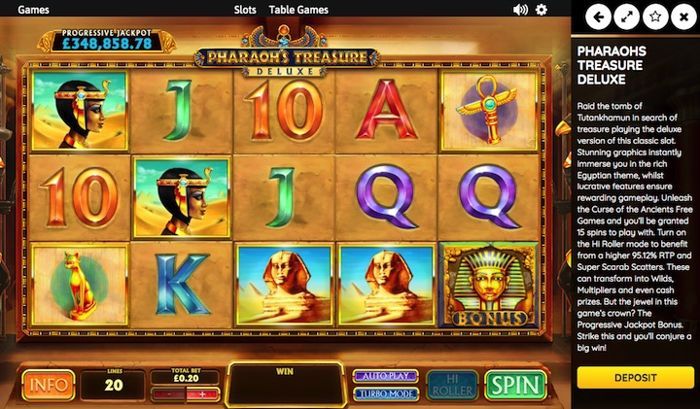Open the Games menu

[33, 10]
